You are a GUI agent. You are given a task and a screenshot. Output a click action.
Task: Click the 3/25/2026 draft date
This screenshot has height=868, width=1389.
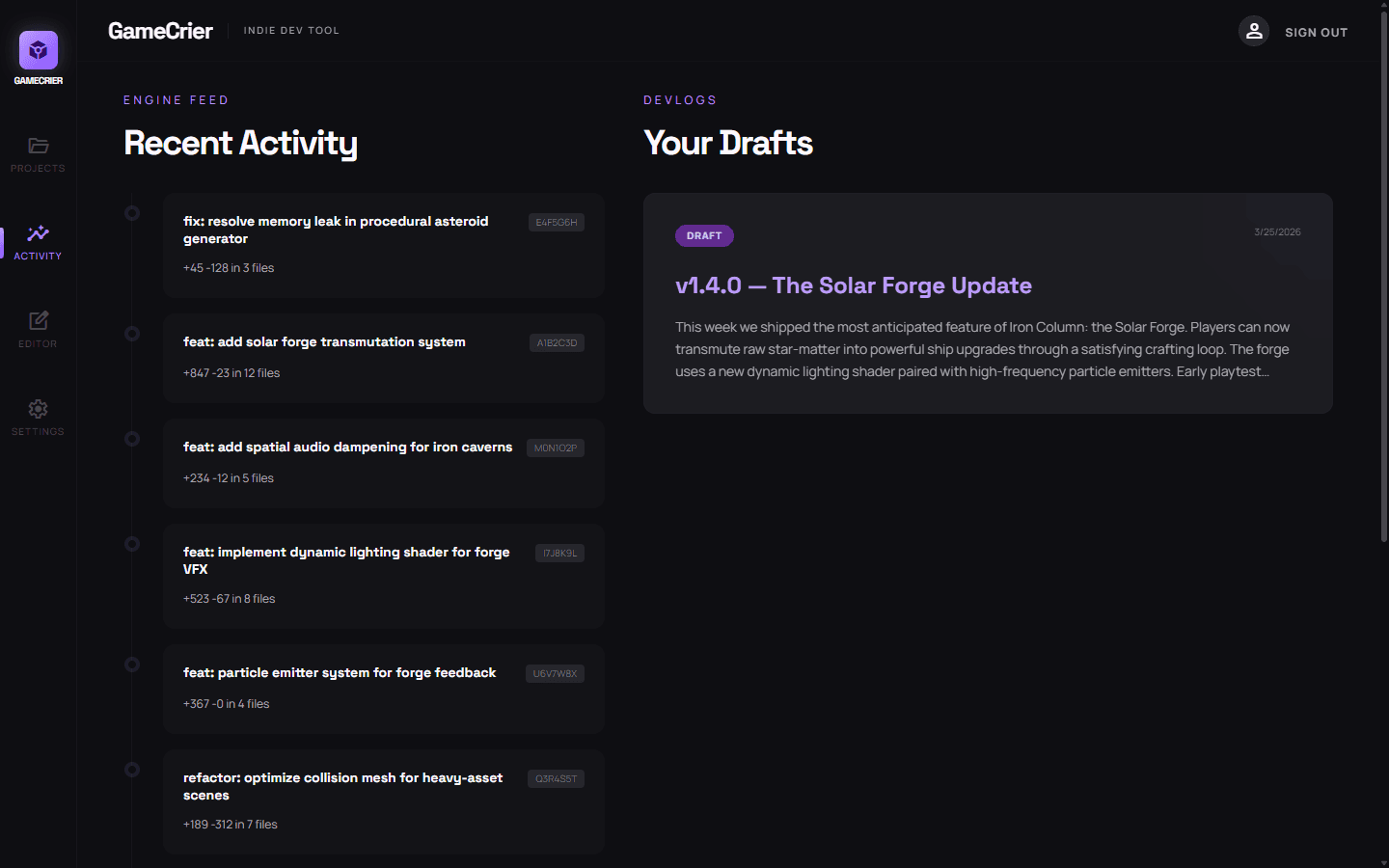pyautogui.click(x=1277, y=231)
